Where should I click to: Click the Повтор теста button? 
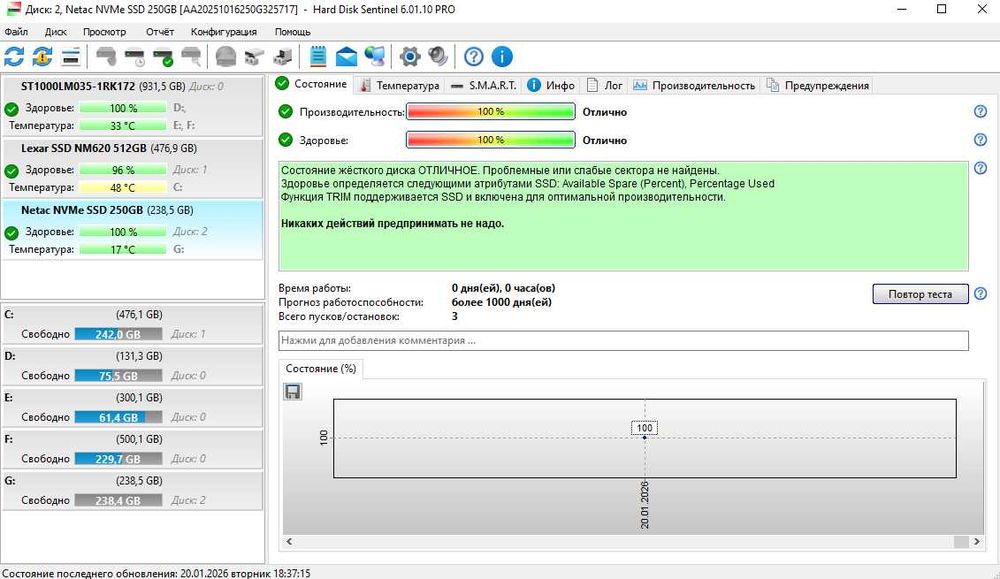tap(920, 294)
